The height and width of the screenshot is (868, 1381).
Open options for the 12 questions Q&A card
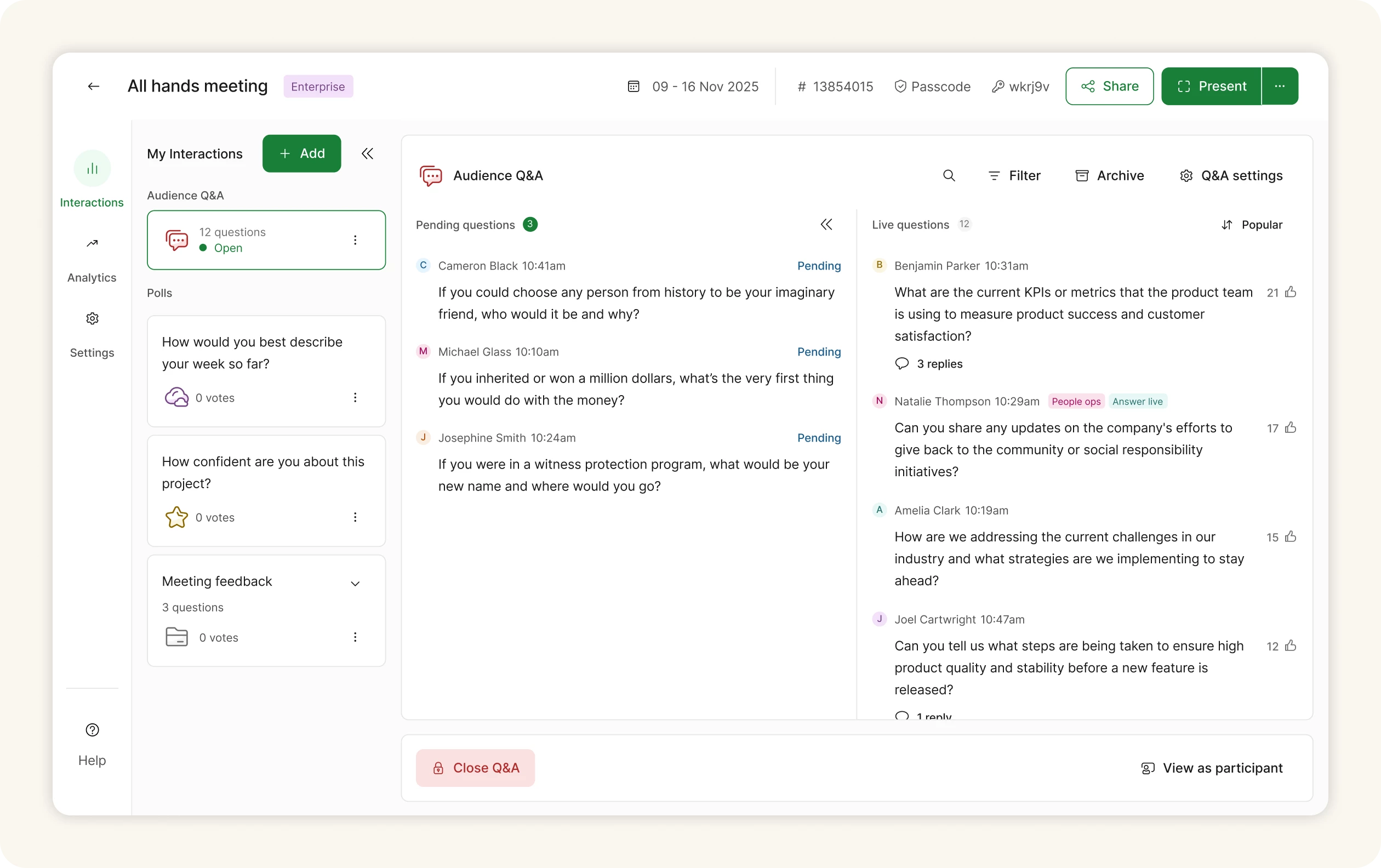[x=355, y=240]
